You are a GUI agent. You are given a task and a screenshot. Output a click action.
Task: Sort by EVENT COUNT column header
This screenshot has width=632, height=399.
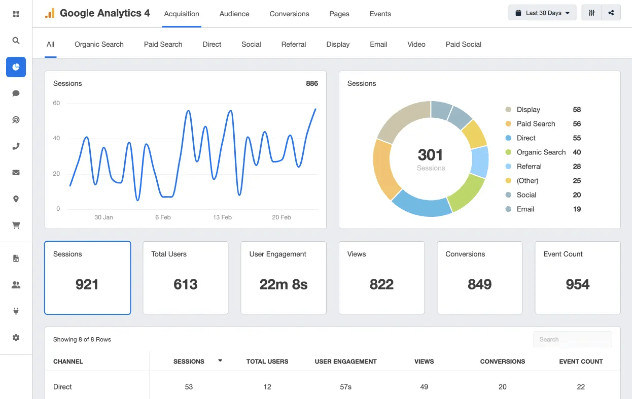pyautogui.click(x=581, y=362)
